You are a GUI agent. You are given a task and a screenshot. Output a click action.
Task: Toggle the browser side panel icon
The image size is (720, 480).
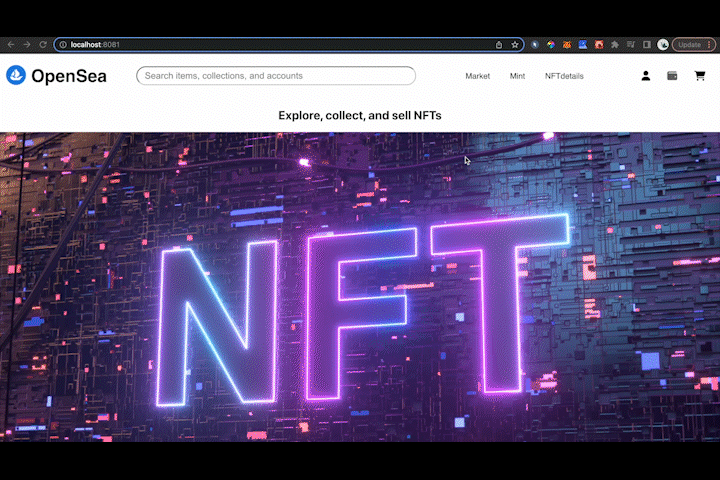647,45
